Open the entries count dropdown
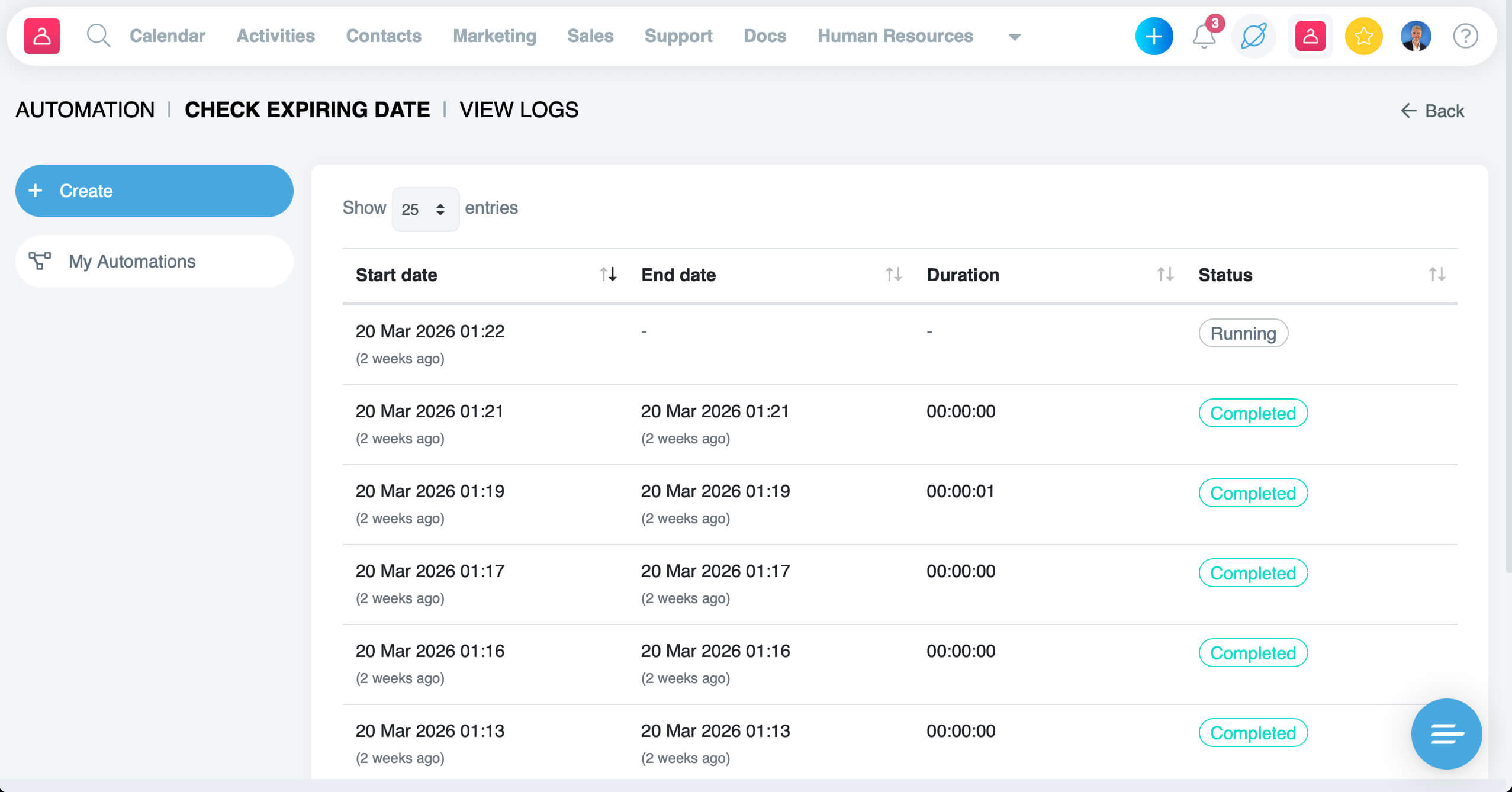Image resolution: width=1512 pixels, height=792 pixels. (425, 209)
